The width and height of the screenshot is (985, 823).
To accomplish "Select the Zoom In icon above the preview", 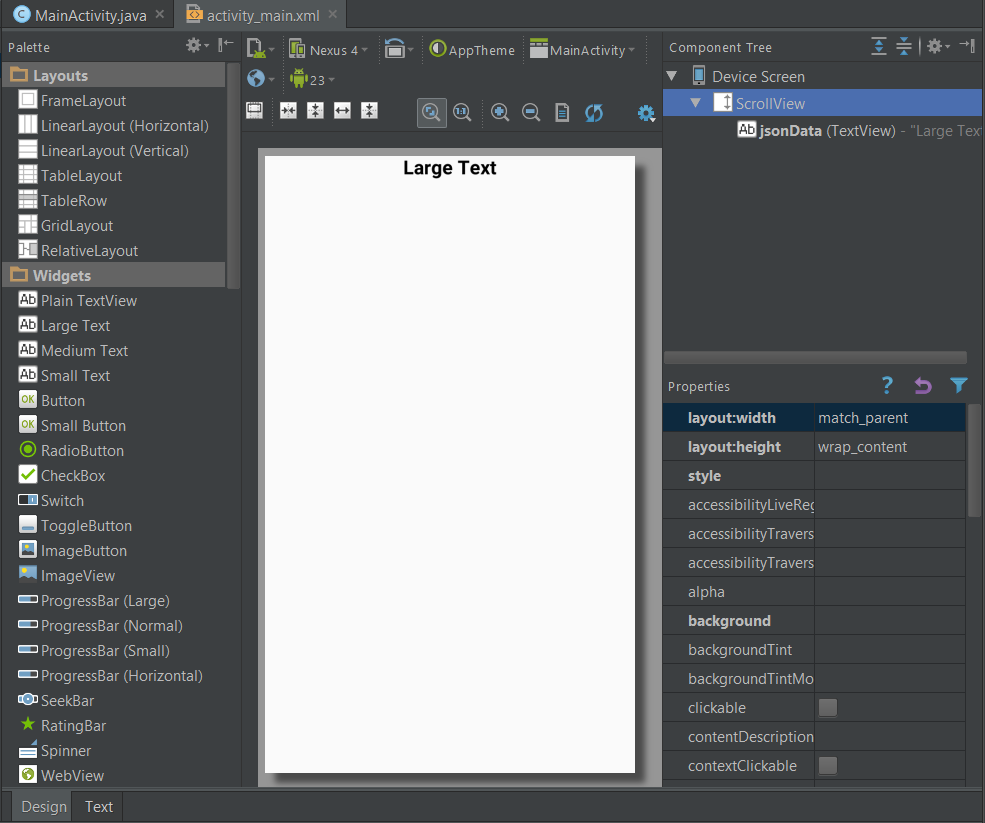I will click(500, 112).
